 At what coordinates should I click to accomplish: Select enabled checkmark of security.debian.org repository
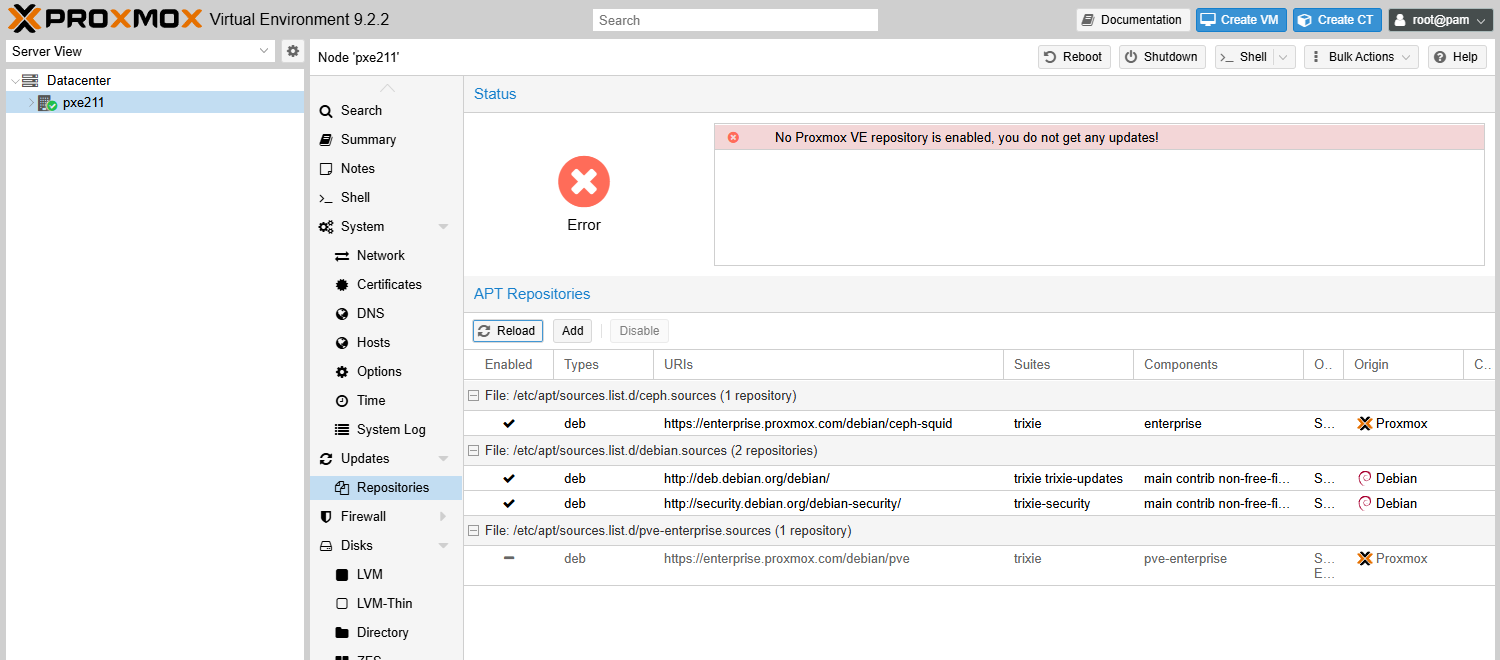coord(509,504)
